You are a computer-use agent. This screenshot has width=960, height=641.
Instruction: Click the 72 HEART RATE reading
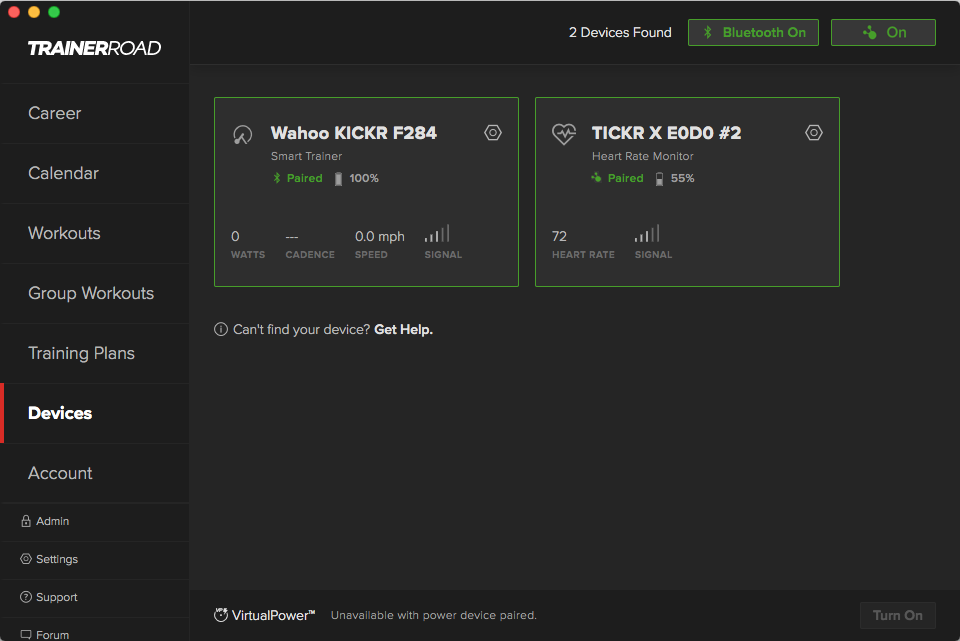pos(583,244)
